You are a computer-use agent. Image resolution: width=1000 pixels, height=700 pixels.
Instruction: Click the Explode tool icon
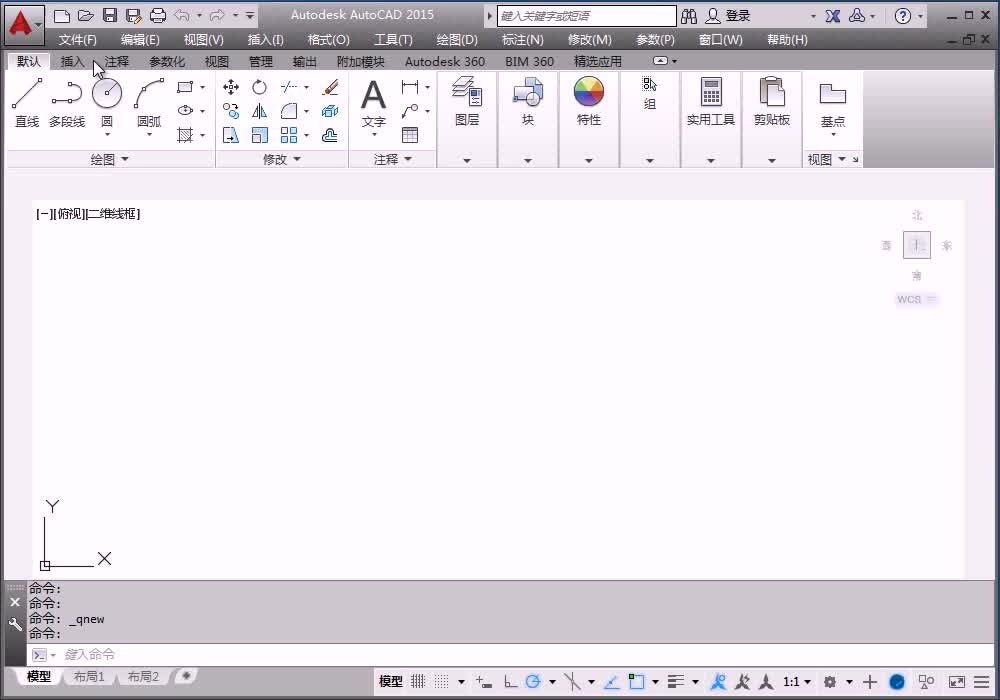point(330,111)
